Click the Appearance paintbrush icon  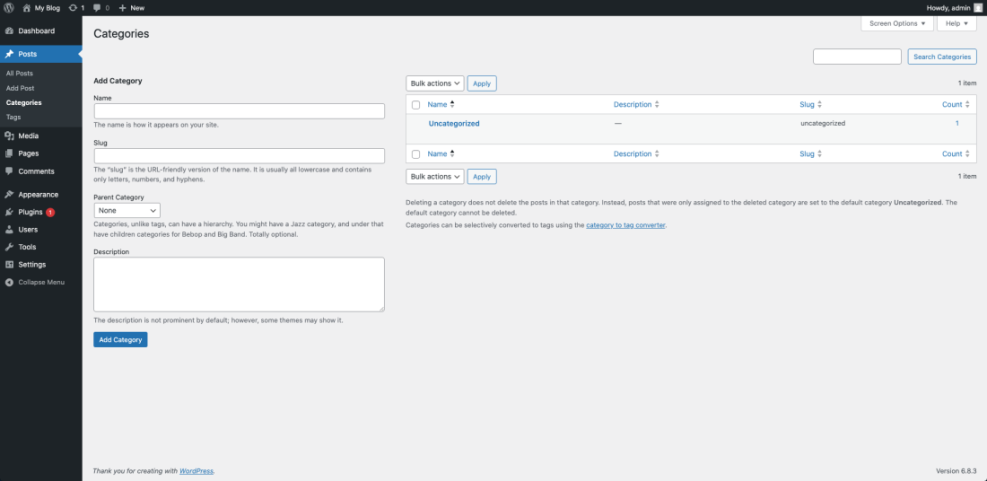point(9,195)
